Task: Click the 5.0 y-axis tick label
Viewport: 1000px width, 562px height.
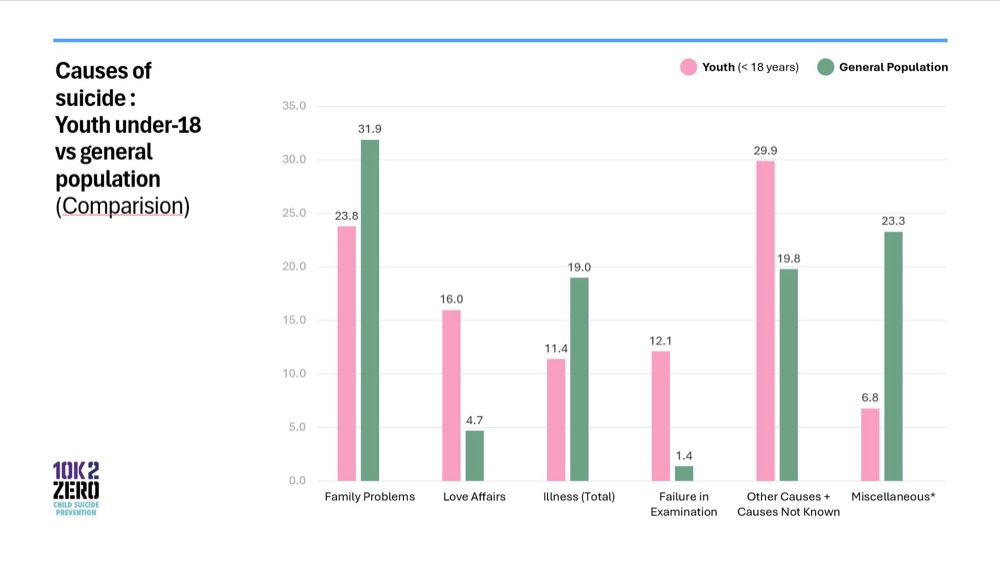Action: pyautogui.click(x=297, y=427)
